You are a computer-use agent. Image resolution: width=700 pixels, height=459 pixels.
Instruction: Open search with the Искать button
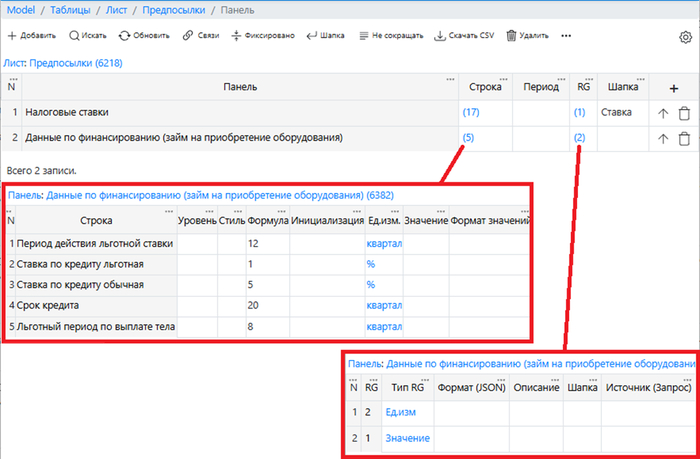click(88, 36)
